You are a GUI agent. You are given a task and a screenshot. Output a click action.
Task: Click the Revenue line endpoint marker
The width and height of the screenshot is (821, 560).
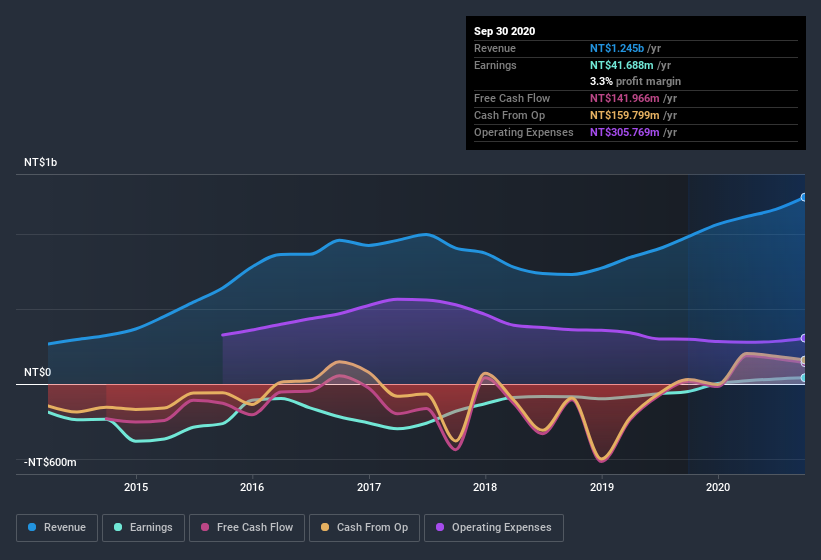pos(804,197)
